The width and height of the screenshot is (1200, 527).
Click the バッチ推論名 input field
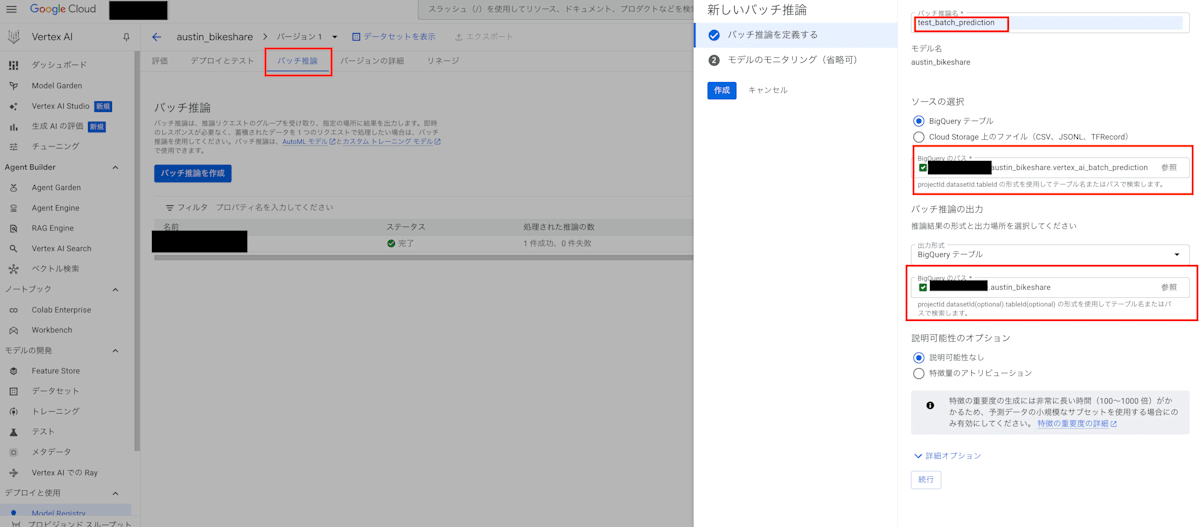tap(1049, 22)
